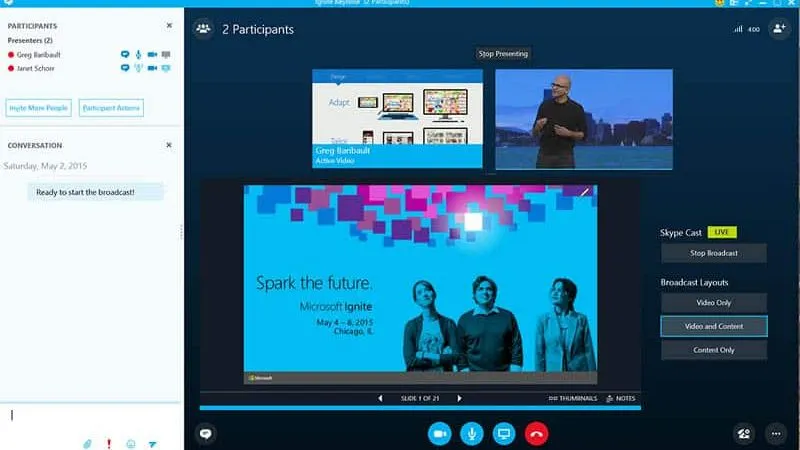Image resolution: width=800 pixels, height=450 pixels.
Task: Click the speaker video feed thumbnail
Action: click(584, 119)
